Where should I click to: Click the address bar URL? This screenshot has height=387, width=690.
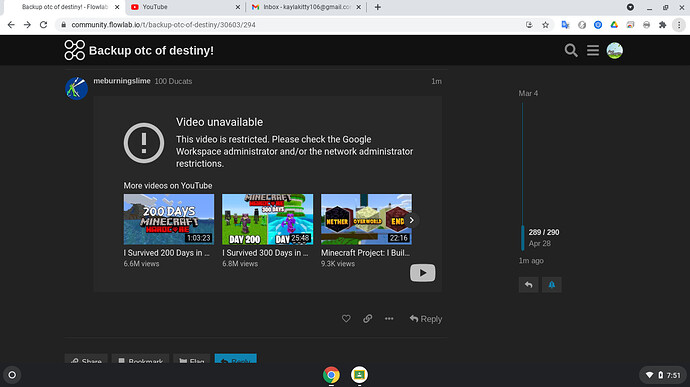163,25
